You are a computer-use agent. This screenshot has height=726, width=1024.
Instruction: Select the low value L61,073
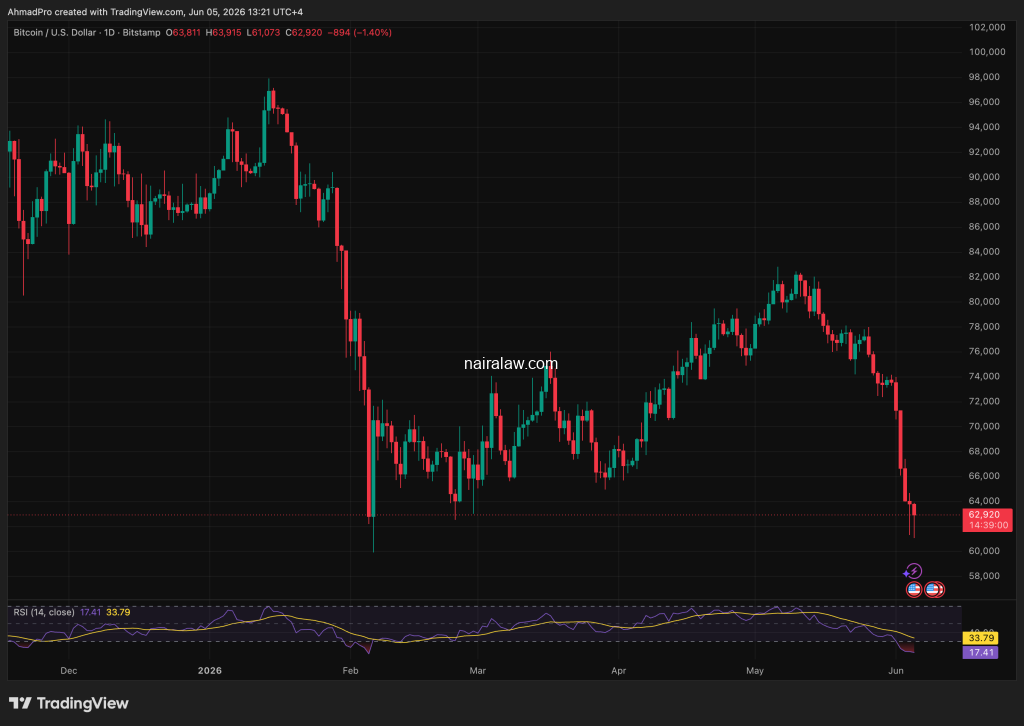pos(263,33)
